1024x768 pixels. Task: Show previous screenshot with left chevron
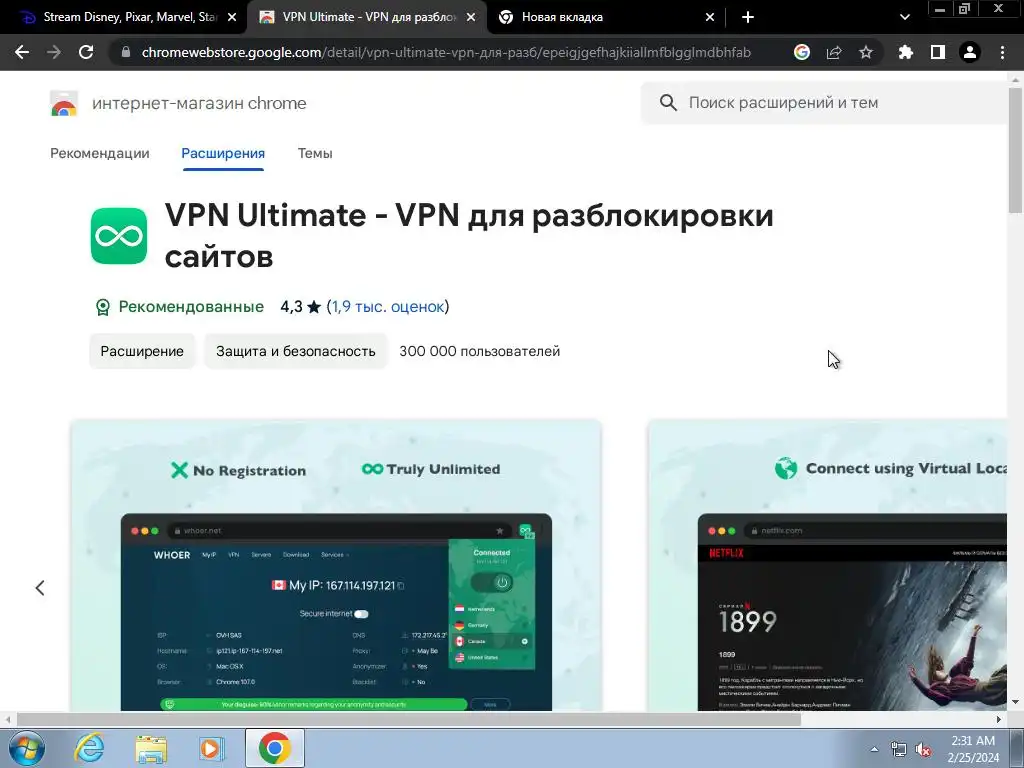click(40, 588)
